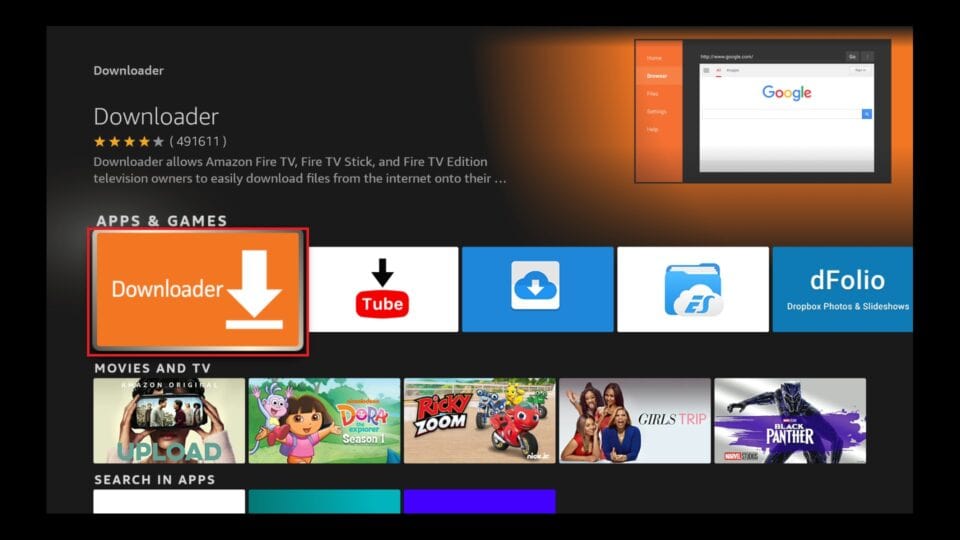The image size is (960, 540).
Task: Click Home in the preview image sidebar
Action: [654, 58]
